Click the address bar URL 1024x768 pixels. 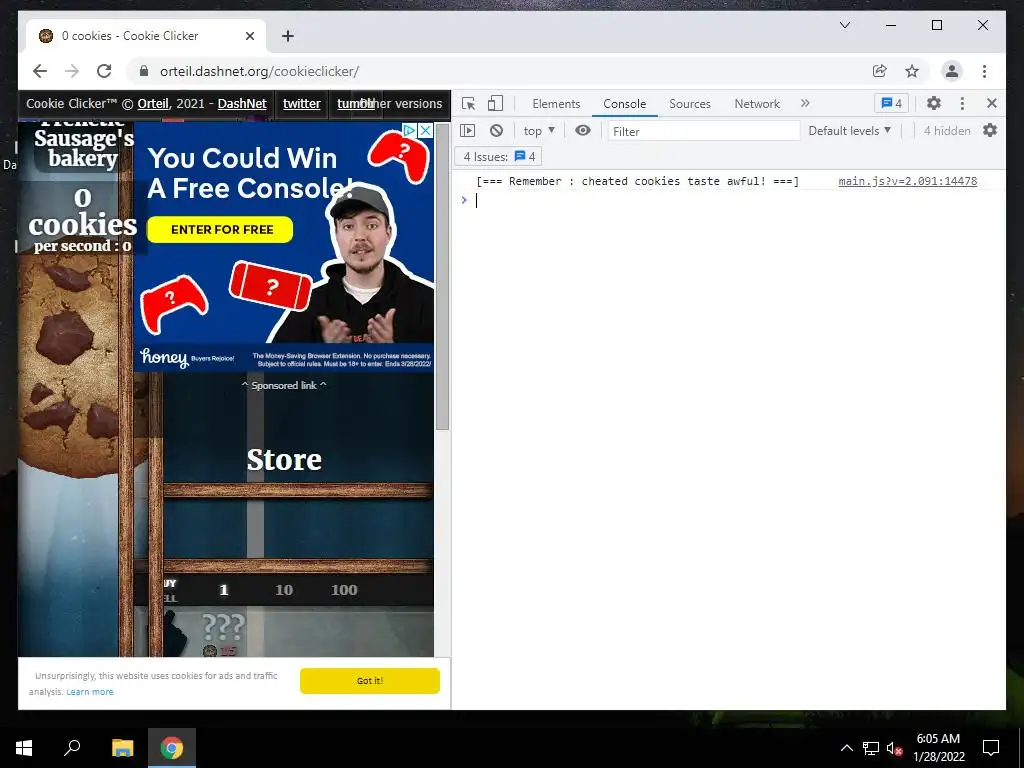[x=259, y=71]
